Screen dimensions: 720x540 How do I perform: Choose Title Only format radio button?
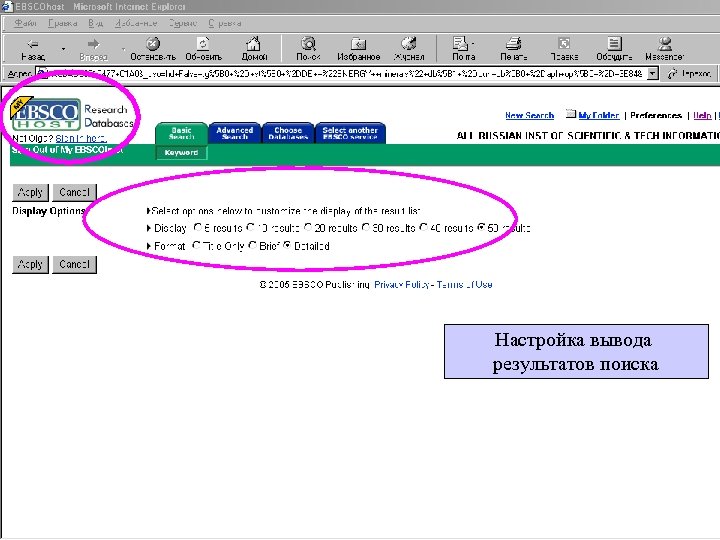coord(196,245)
